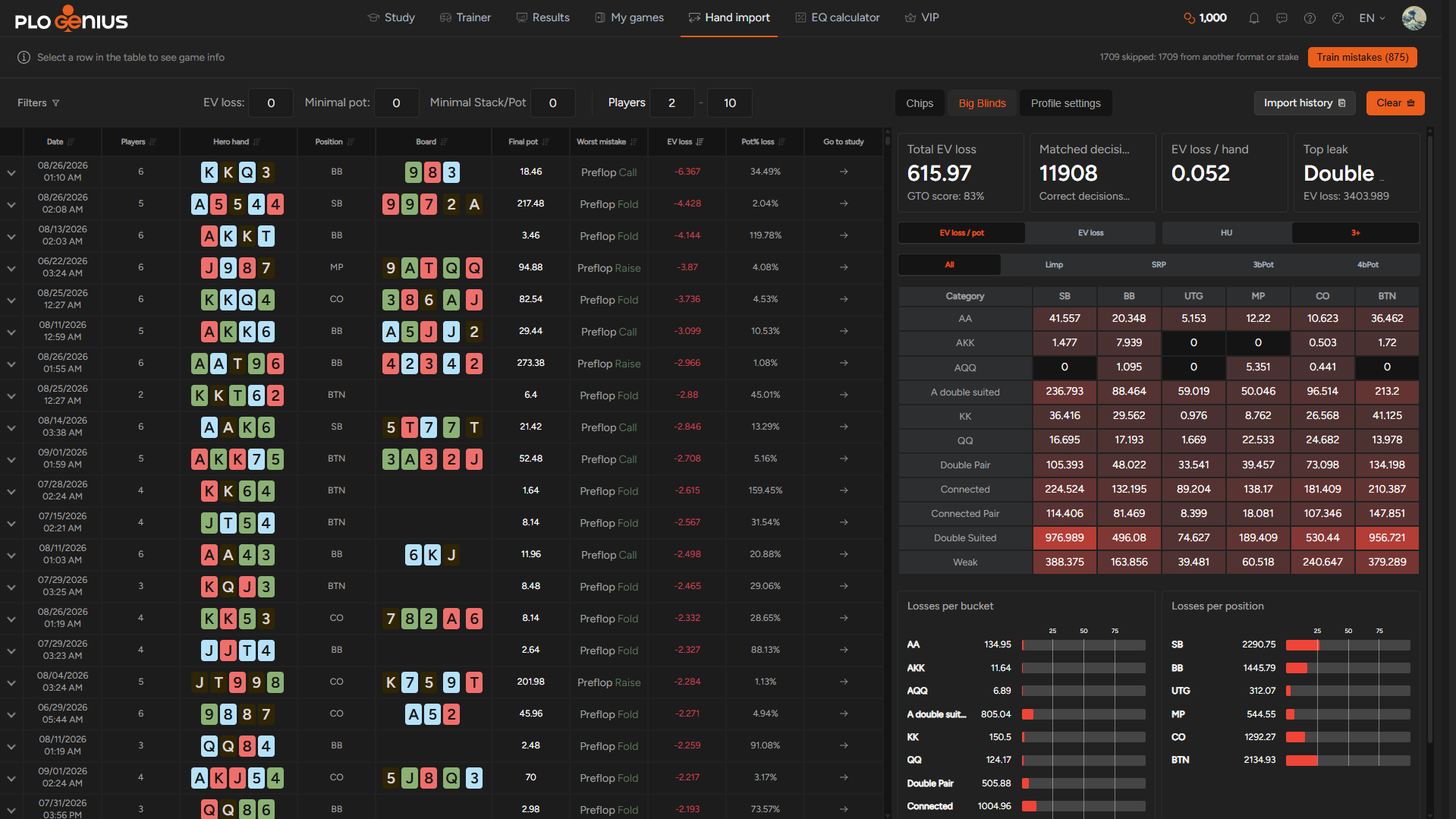Viewport: 1456px width, 819px height.
Task: Click the SB losses per position bar
Action: [x=1348, y=645]
